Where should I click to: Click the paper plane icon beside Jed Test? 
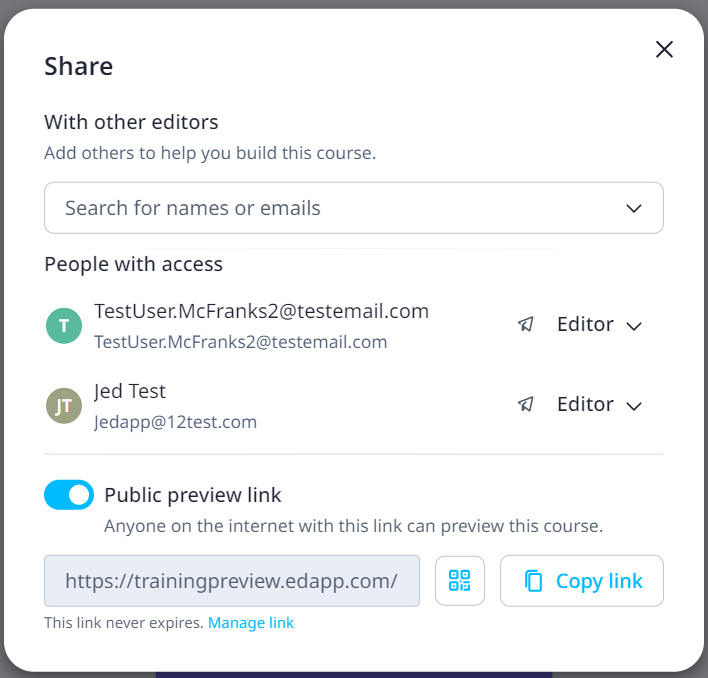[526, 405]
